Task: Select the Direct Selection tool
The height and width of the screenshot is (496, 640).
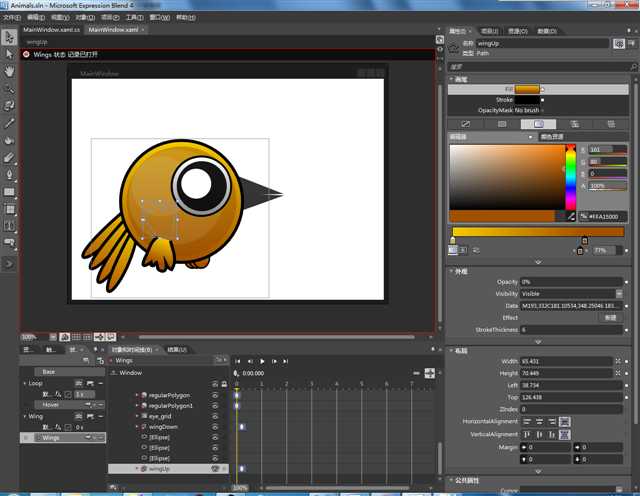Action: pyautogui.click(x=9, y=54)
